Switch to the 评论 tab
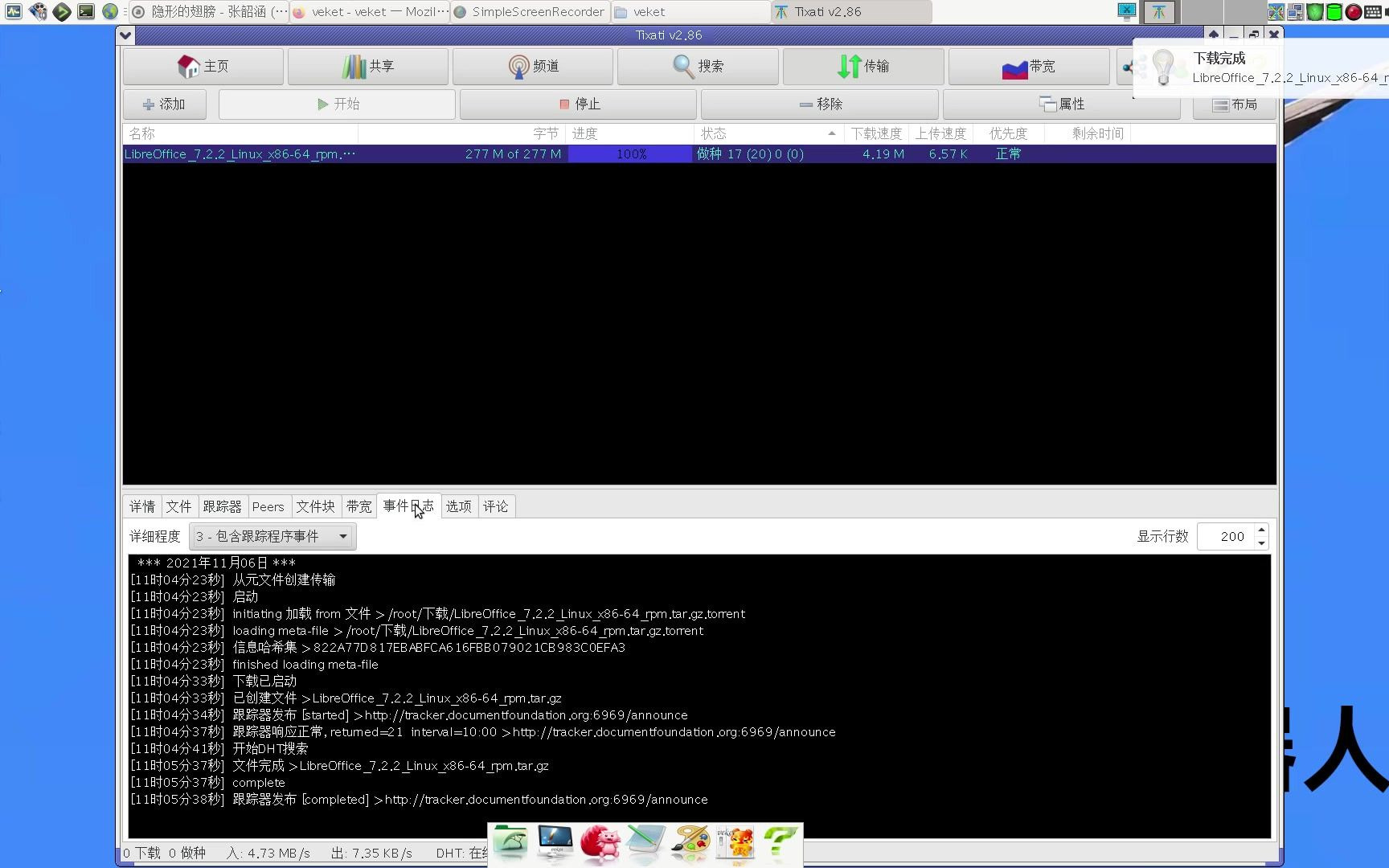This screenshot has width=1389, height=868. [496, 506]
